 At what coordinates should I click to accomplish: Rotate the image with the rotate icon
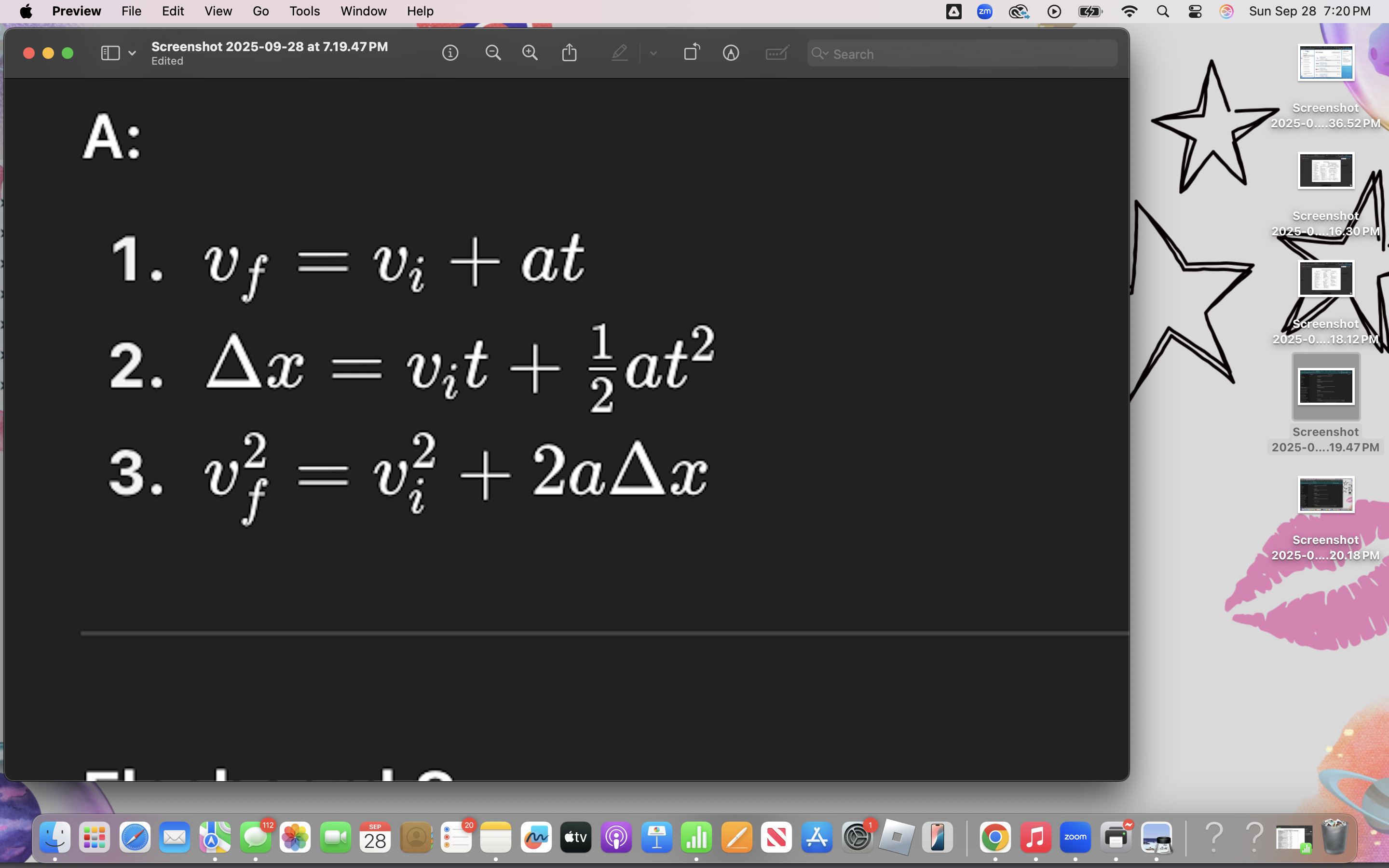click(x=692, y=52)
